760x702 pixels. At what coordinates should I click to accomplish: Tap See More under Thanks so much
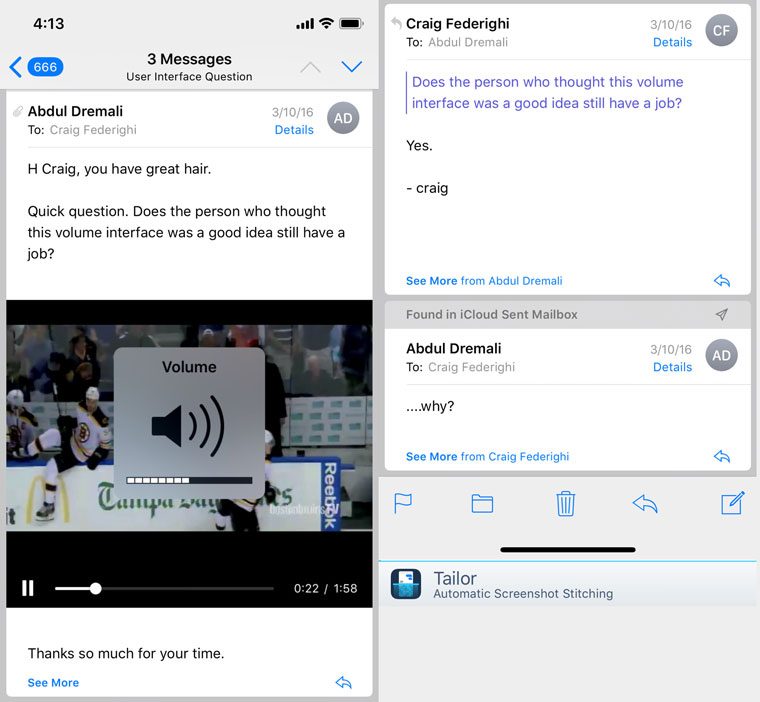tap(53, 683)
